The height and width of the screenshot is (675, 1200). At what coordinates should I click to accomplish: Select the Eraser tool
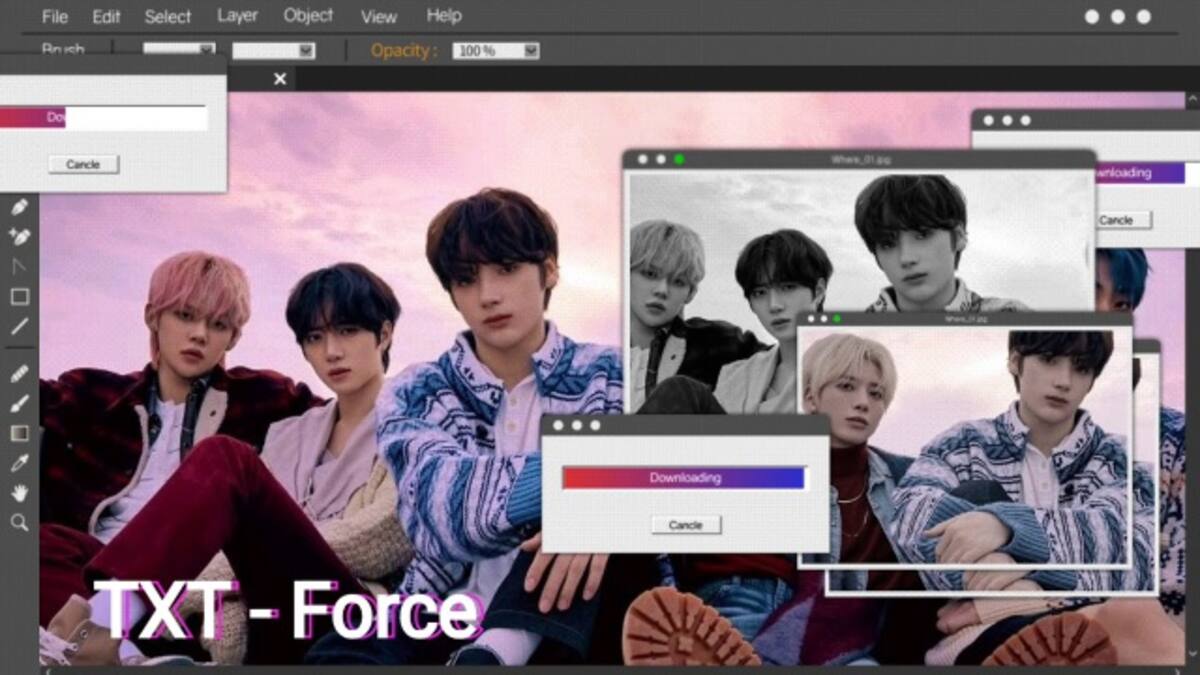pos(19,373)
